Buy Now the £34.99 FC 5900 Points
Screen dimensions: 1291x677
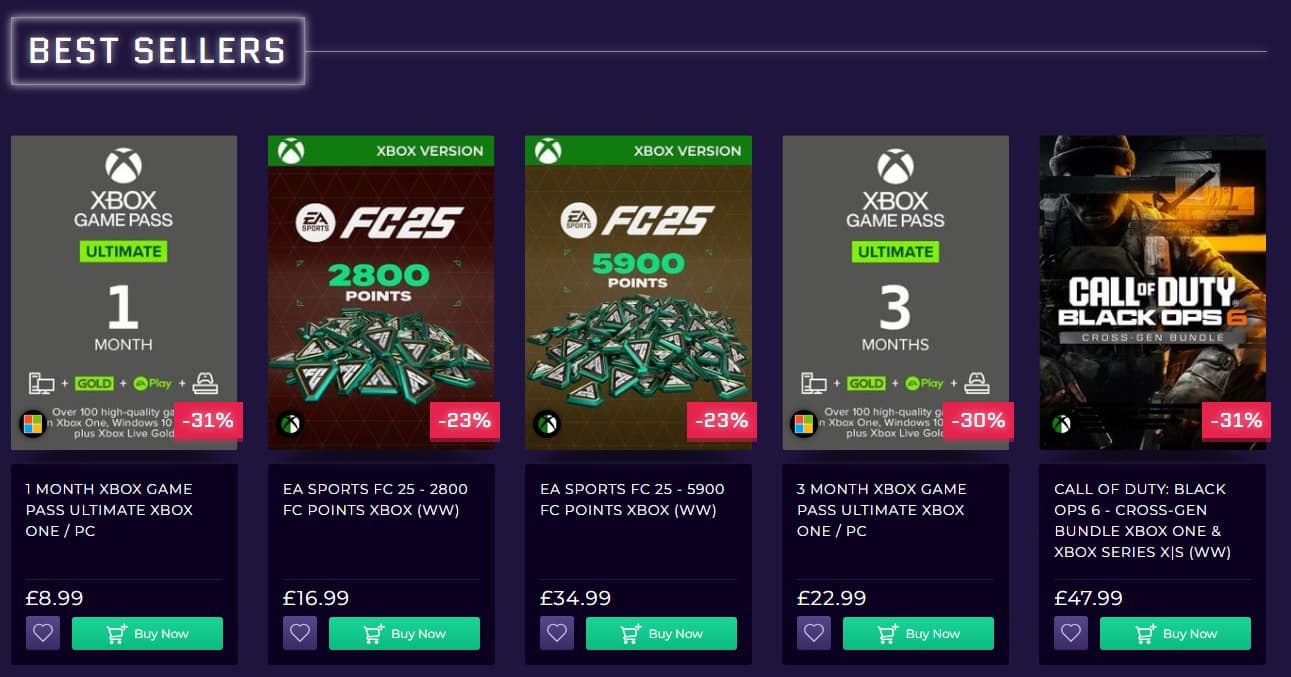click(x=661, y=633)
